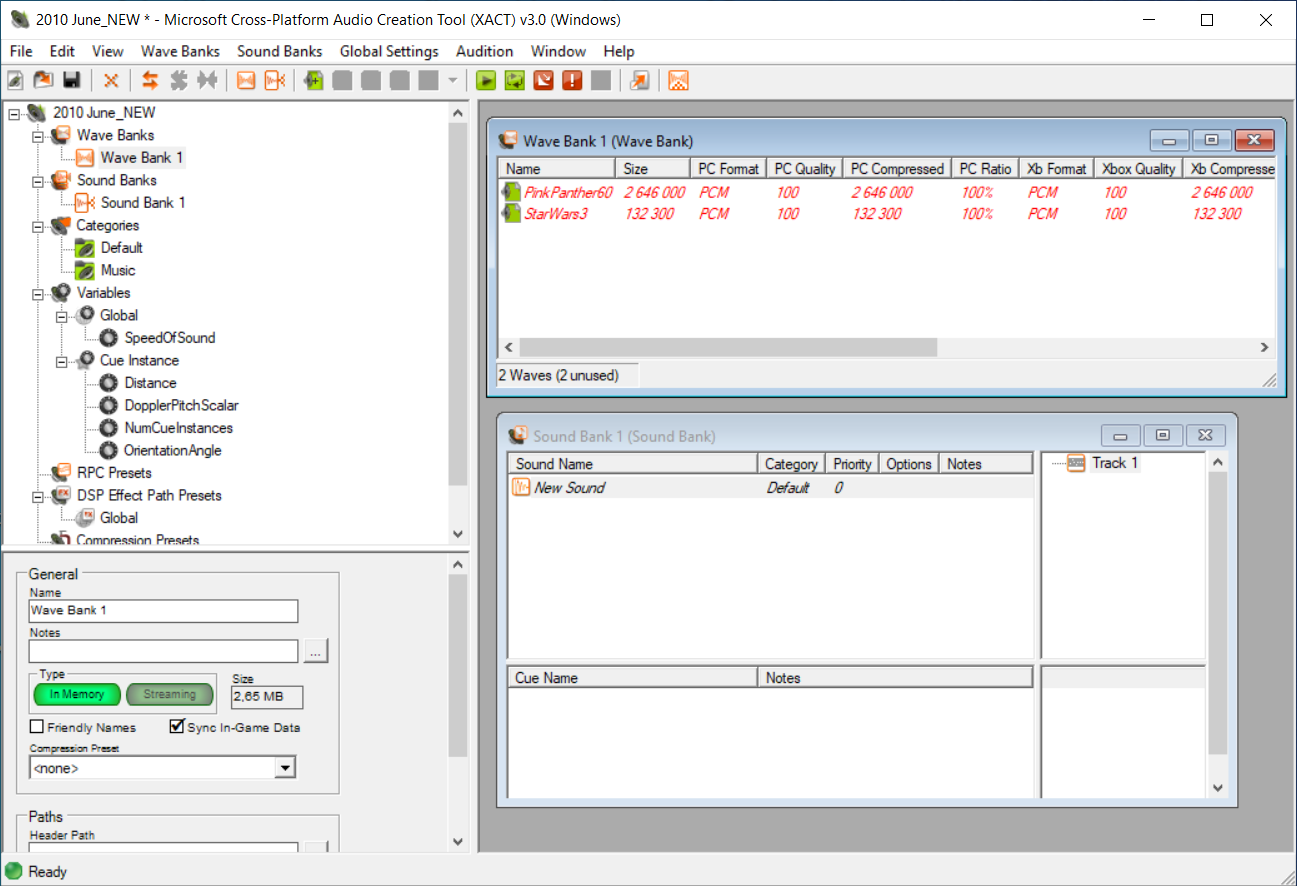This screenshot has height=886, width=1297.
Task: Collapse the Categories tree node
Action: 38,226
